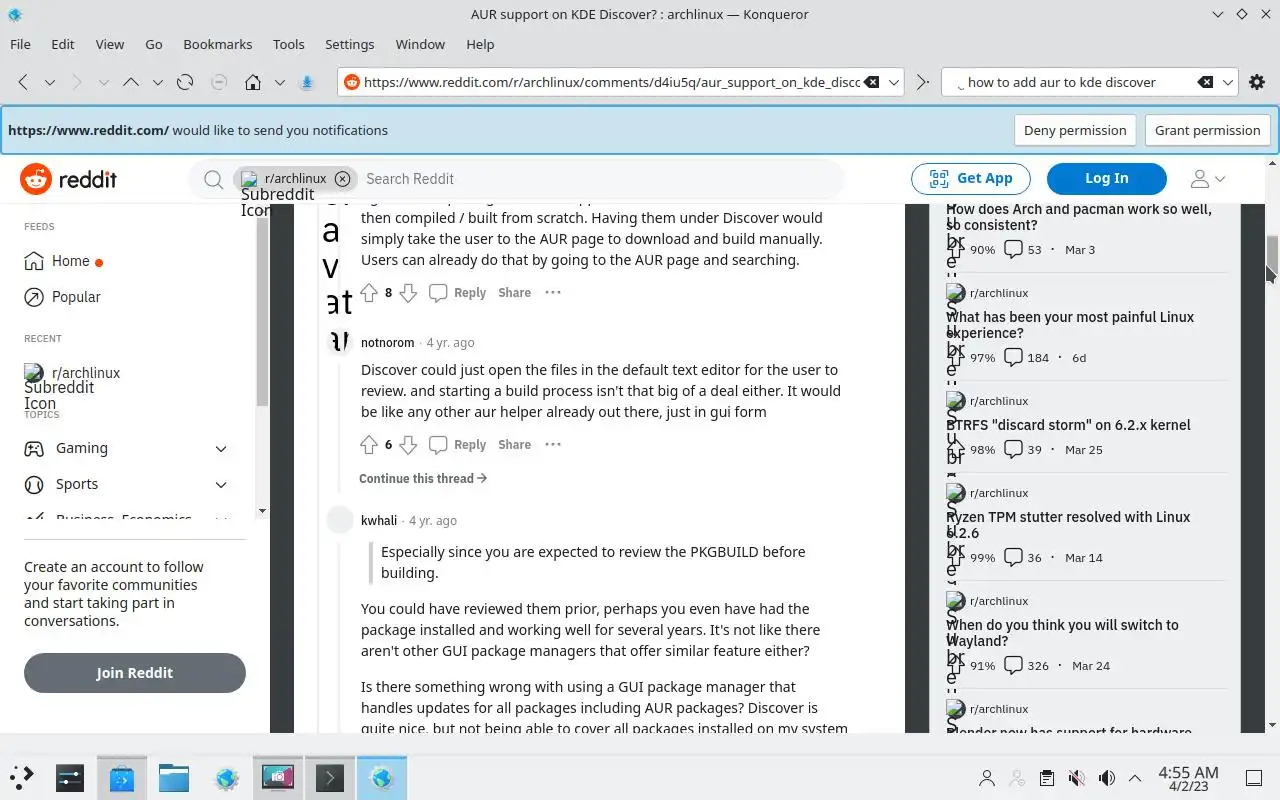Click the Join Reddit button

[x=135, y=673]
